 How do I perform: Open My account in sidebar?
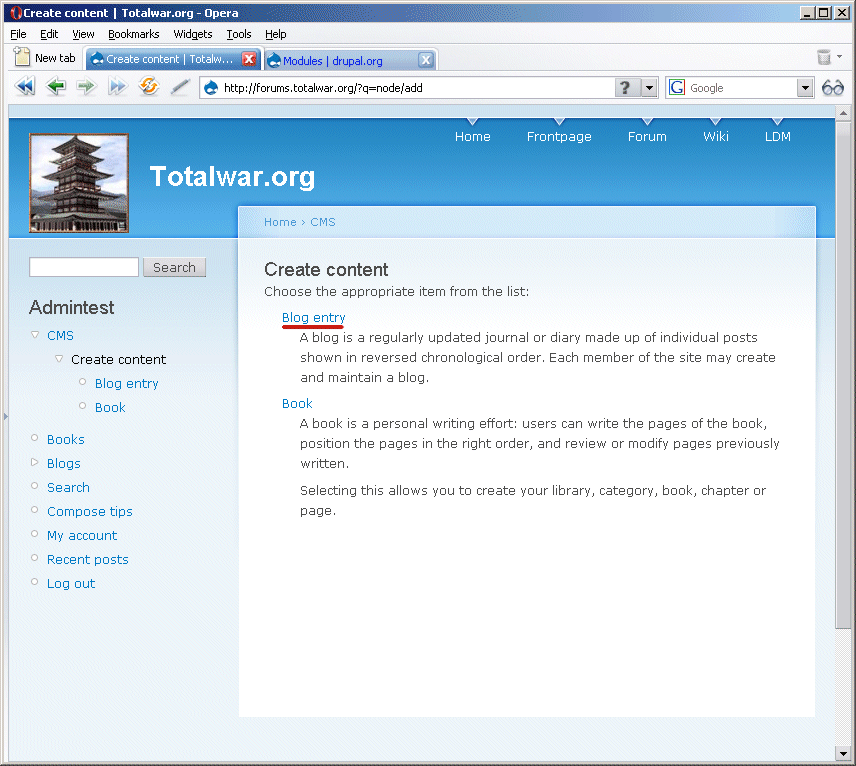point(82,536)
